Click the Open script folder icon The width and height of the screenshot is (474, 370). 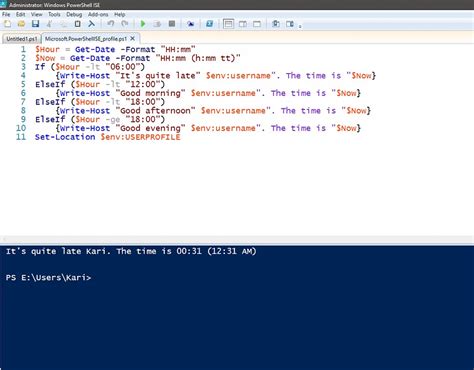click(21, 24)
